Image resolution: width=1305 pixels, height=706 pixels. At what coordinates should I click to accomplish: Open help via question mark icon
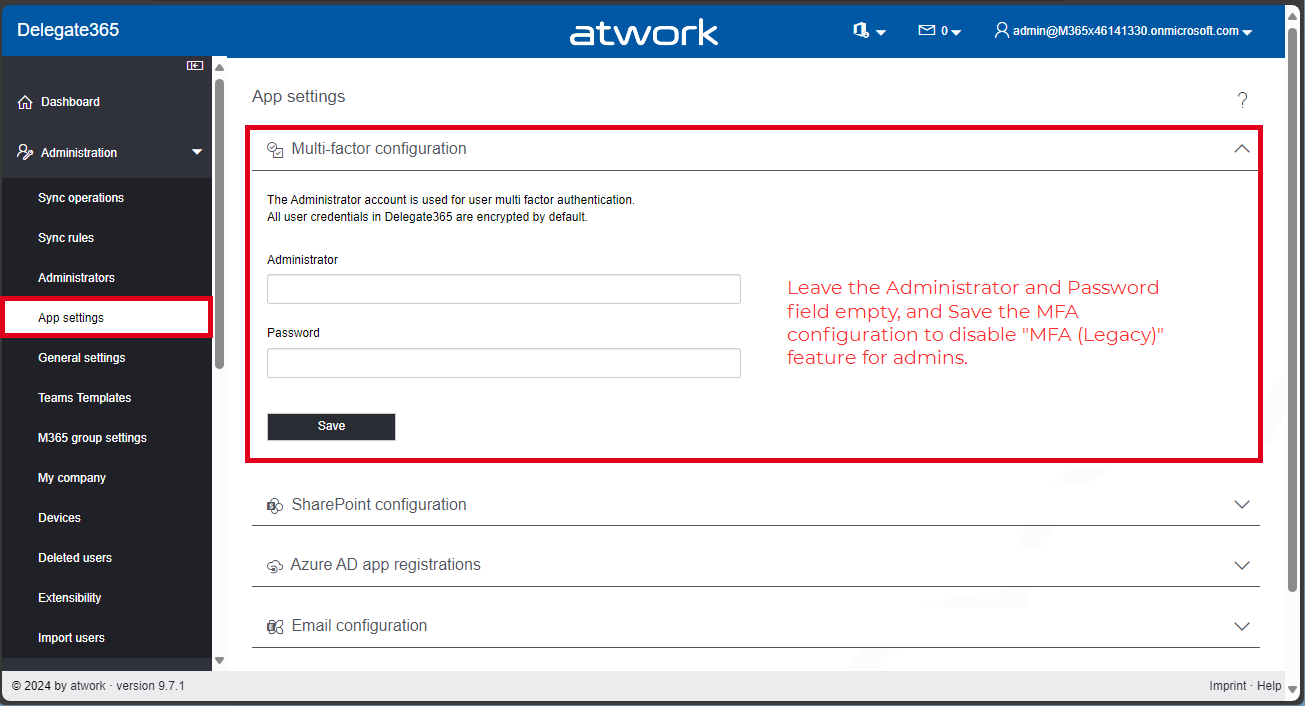(1242, 100)
